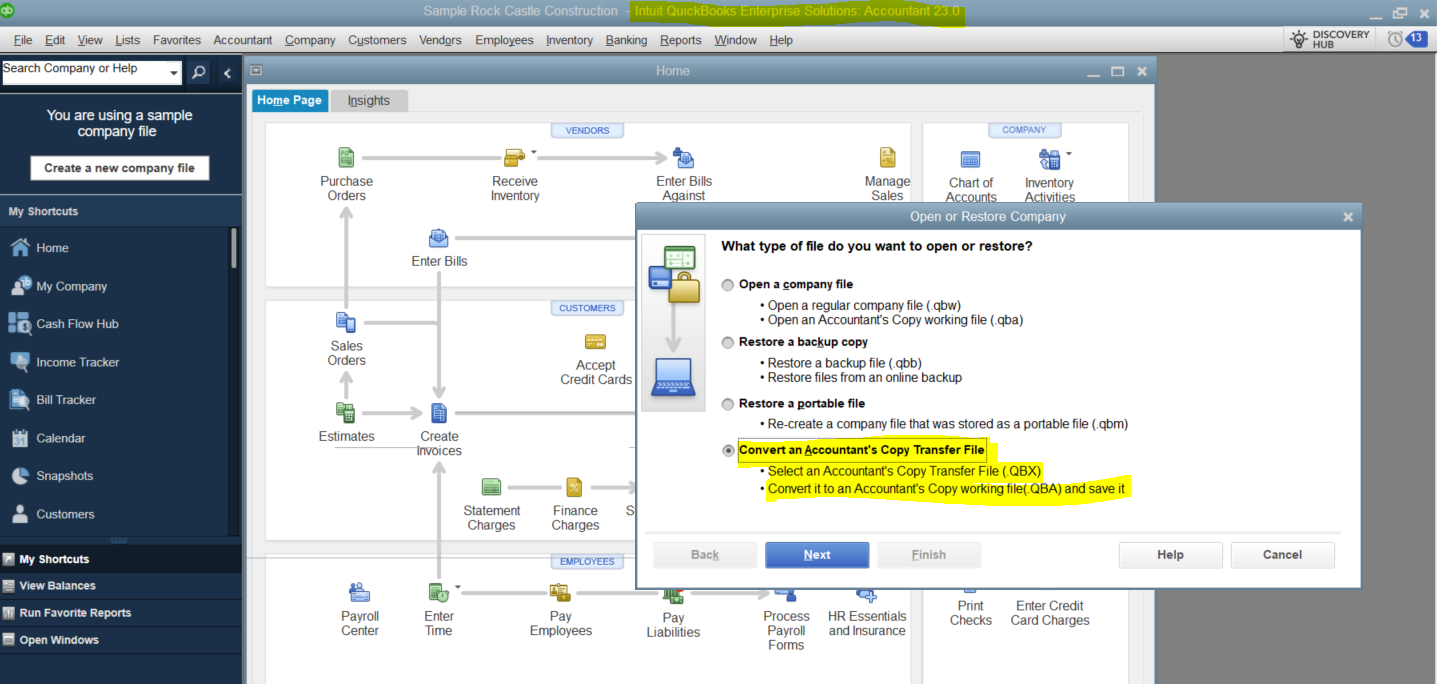The height and width of the screenshot is (684, 1437).
Task: Close the Open or Restore Company dialog
Action: pos(1347,217)
